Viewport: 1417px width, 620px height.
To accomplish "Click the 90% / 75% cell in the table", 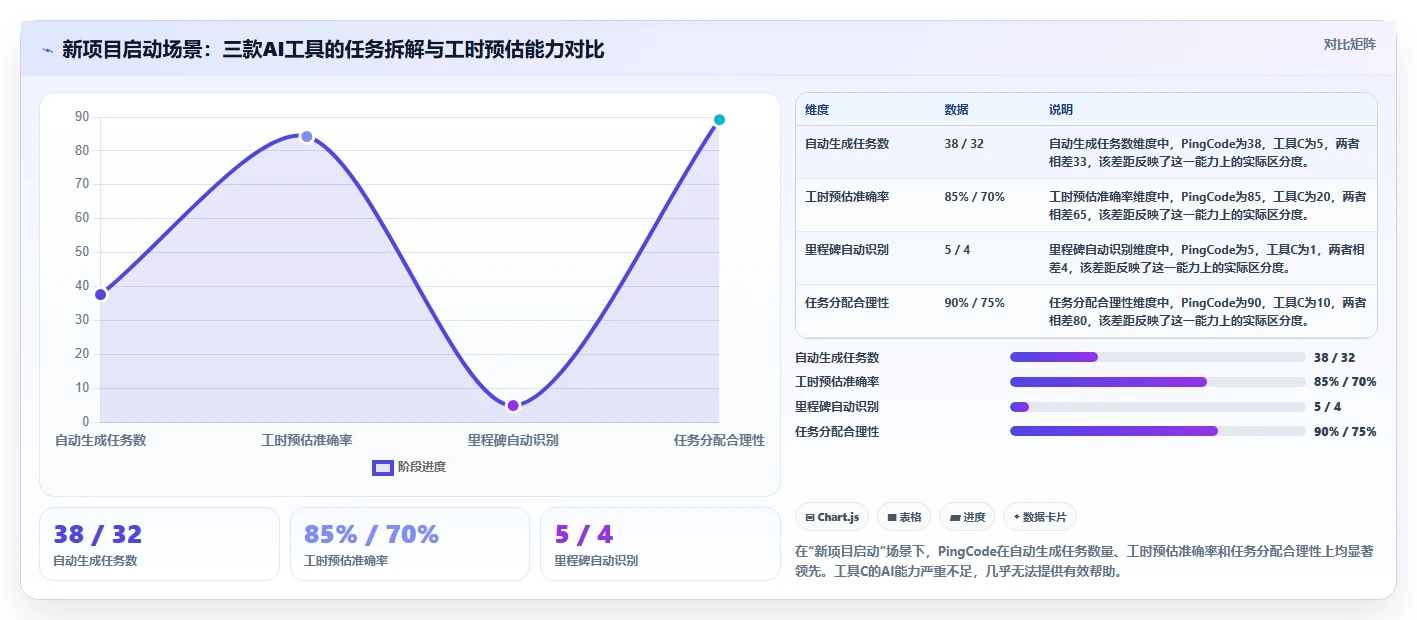I will [x=974, y=303].
